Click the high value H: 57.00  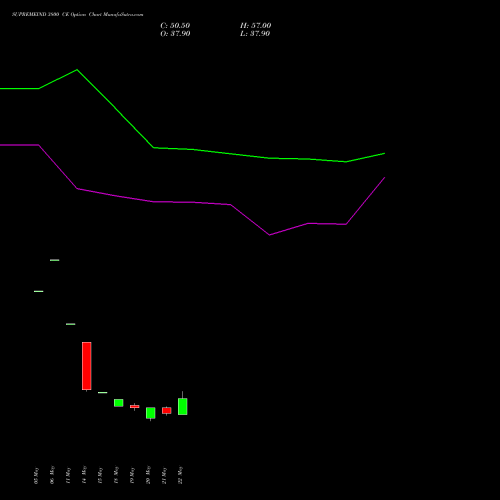click(255, 26)
